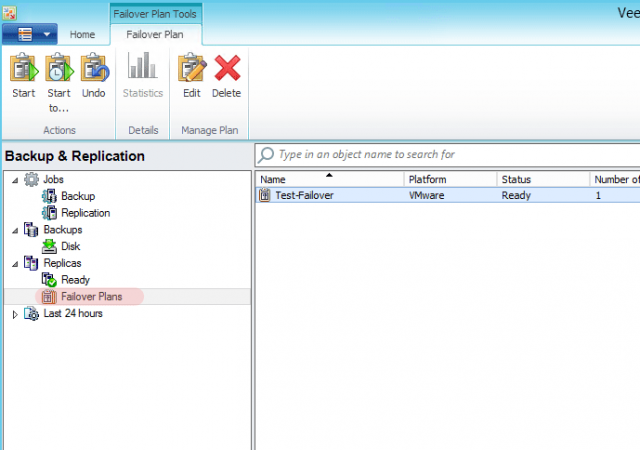
Task: Sort by the Platform column header
Action: (450, 179)
